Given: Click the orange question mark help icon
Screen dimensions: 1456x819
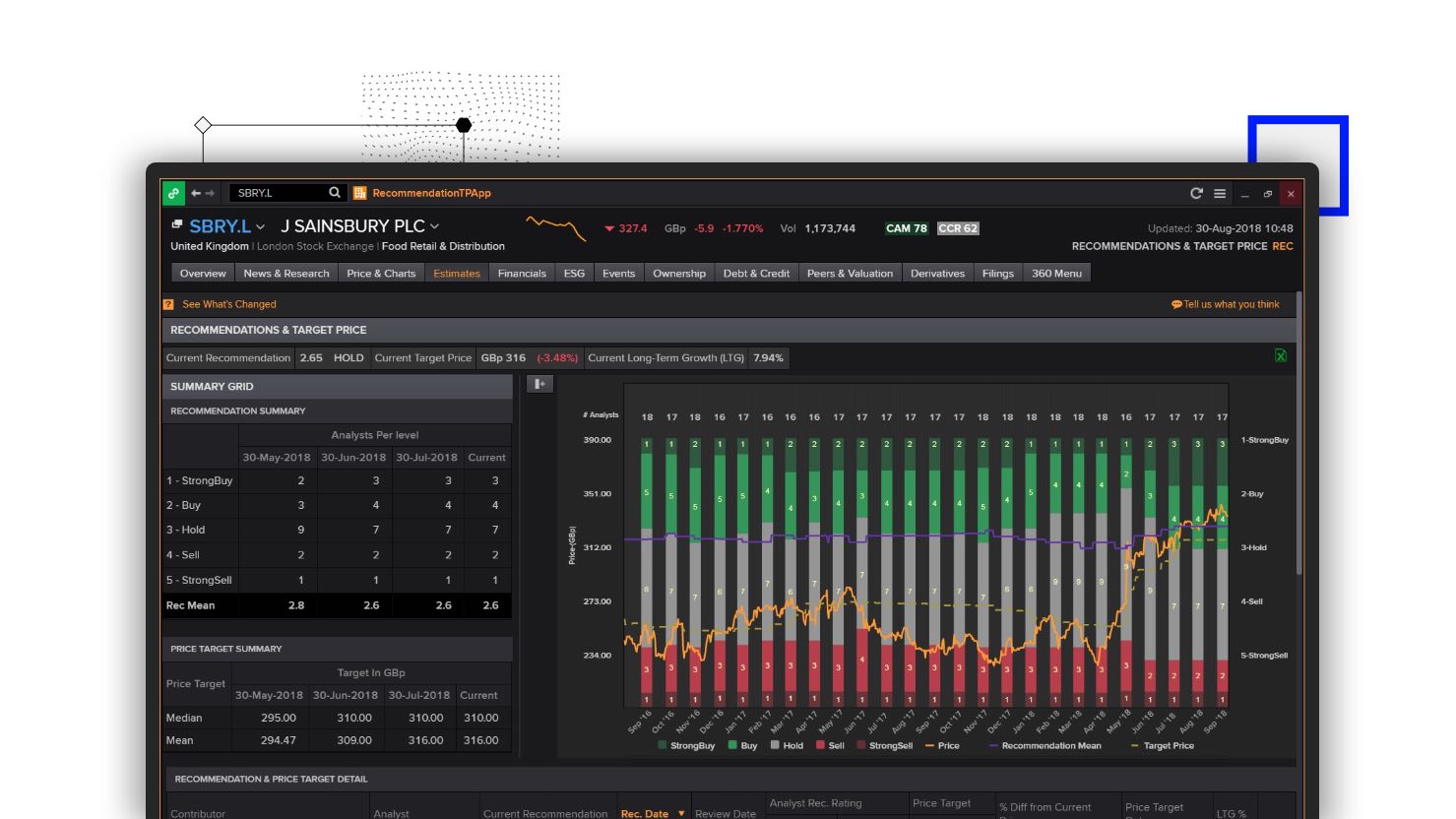Looking at the screenshot, I should click(168, 304).
